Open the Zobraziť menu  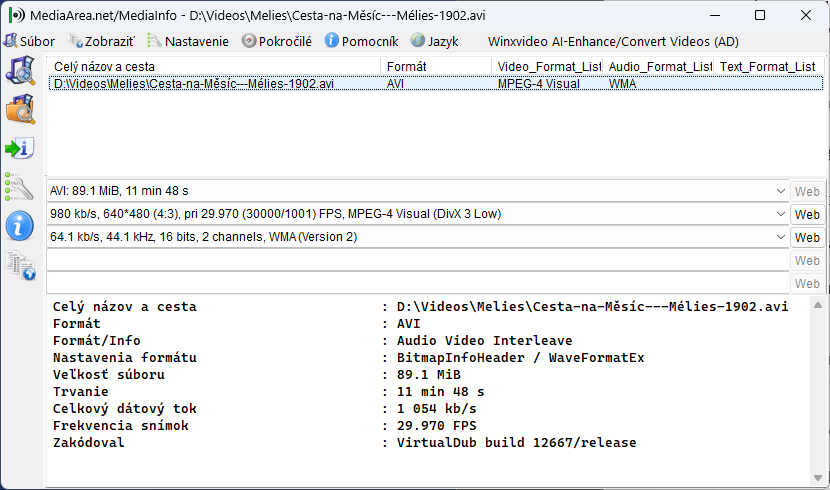pos(101,41)
